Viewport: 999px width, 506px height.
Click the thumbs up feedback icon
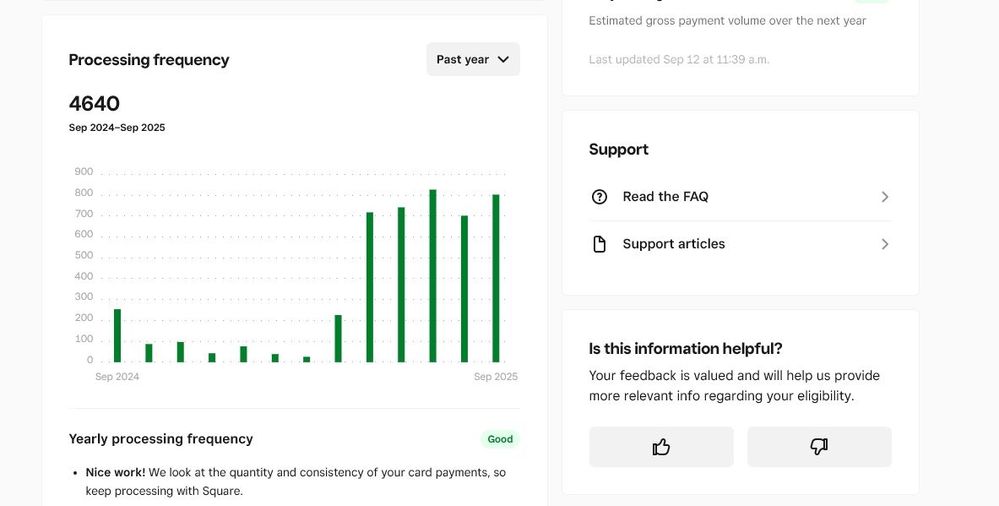pyautogui.click(x=661, y=447)
